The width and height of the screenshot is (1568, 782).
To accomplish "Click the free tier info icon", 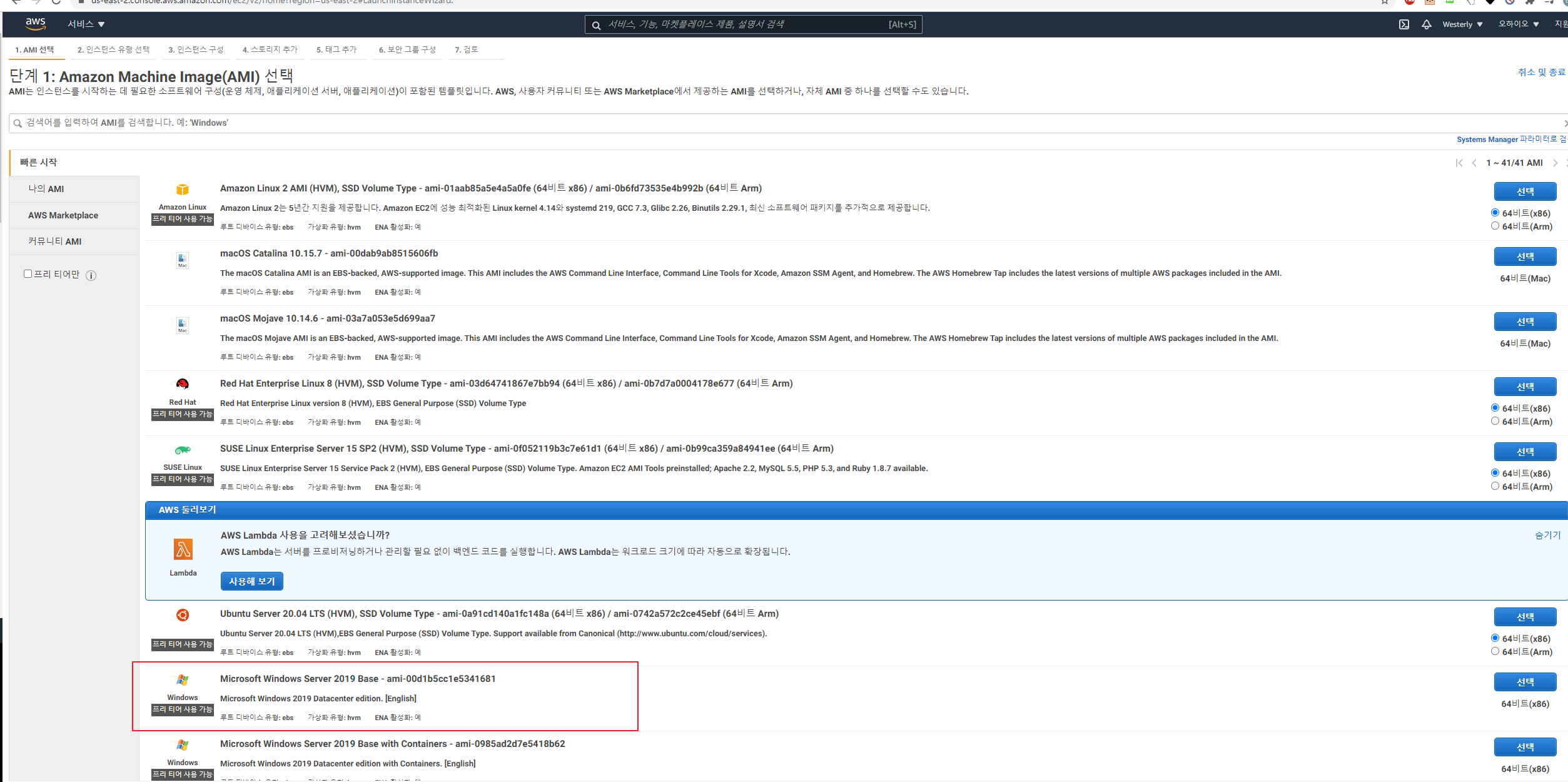I will (x=91, y=275).
